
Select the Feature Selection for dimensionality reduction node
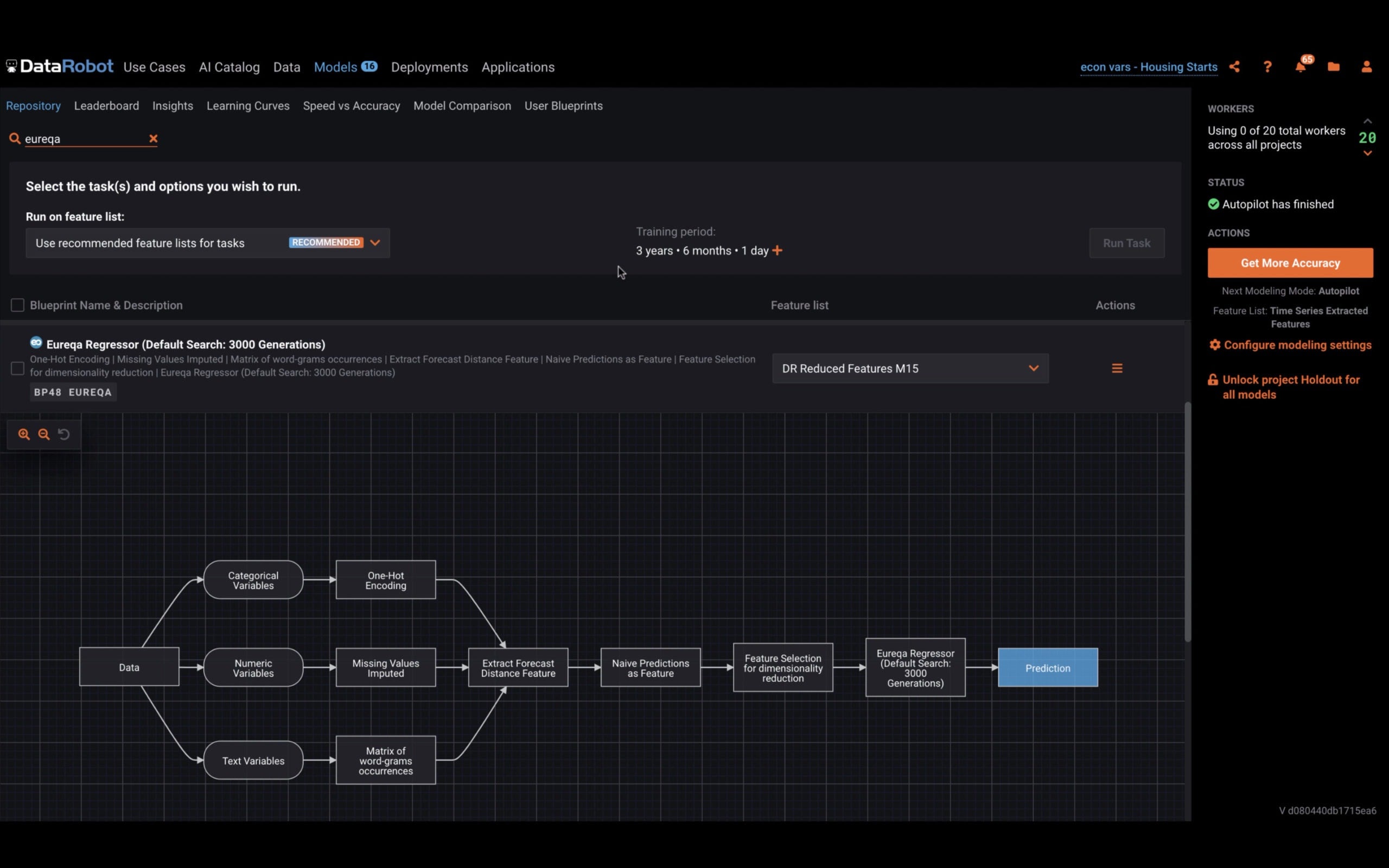[783, 668]
